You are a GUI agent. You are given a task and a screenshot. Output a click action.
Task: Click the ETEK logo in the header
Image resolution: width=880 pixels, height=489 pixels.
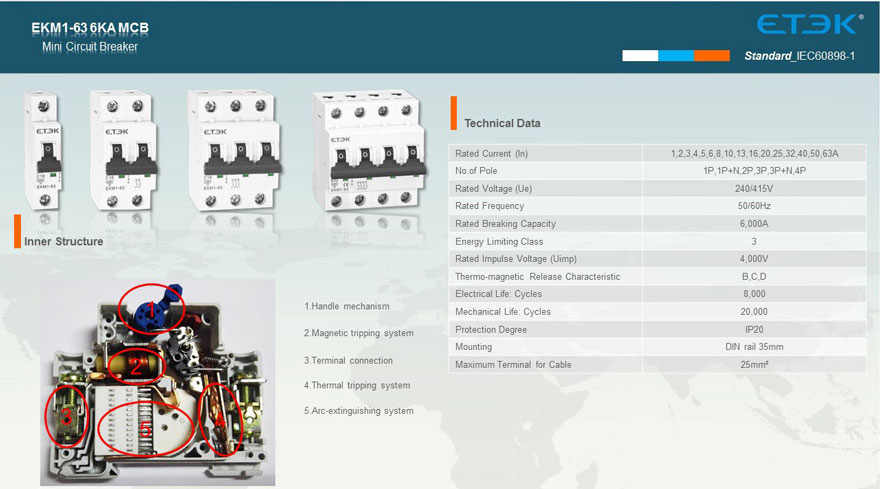click(809, 25)
